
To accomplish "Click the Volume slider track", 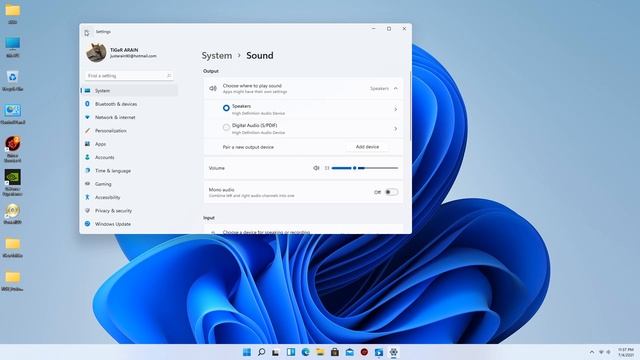I will (365, 168).
